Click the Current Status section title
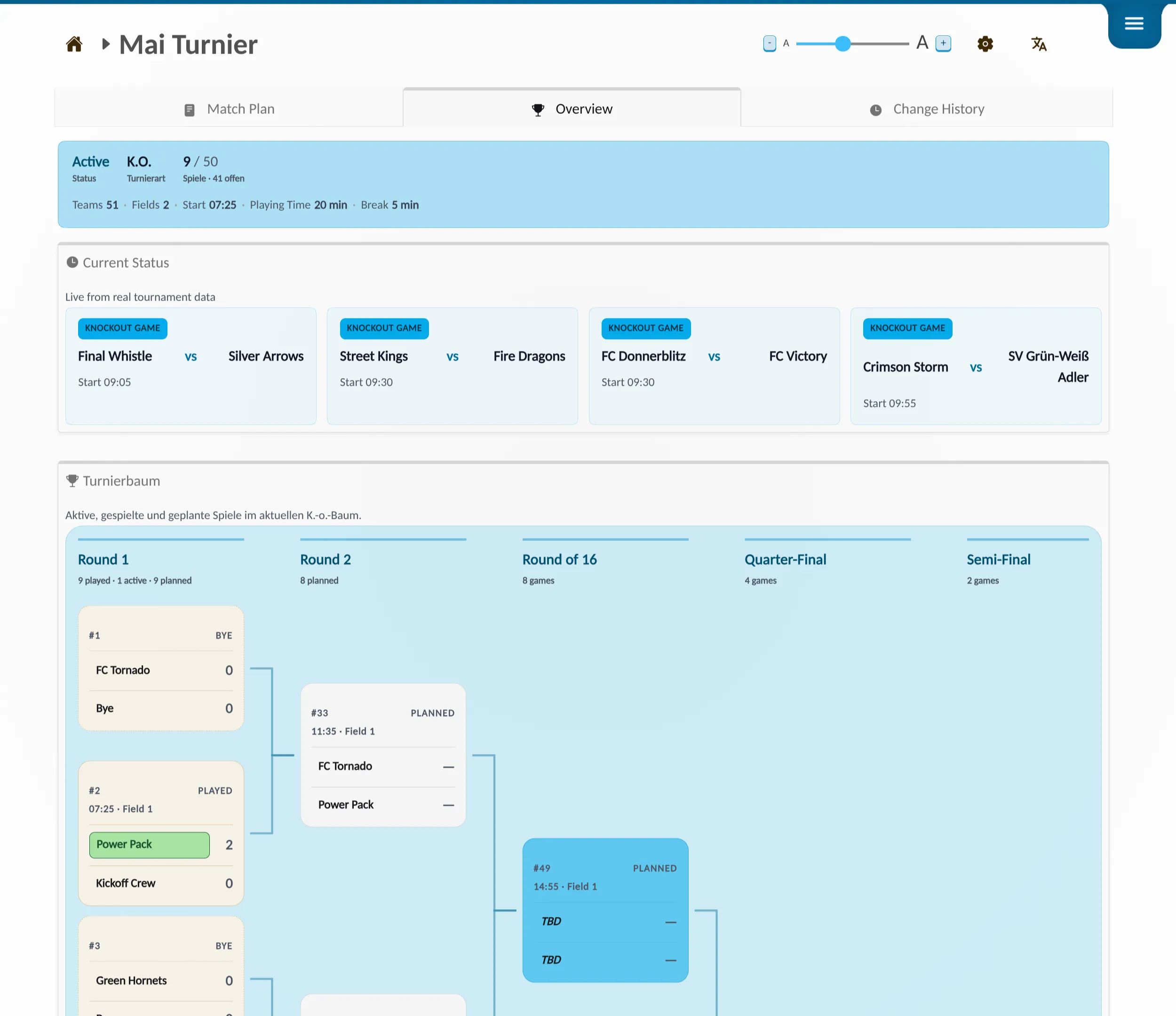 click(x=126, y=263)
